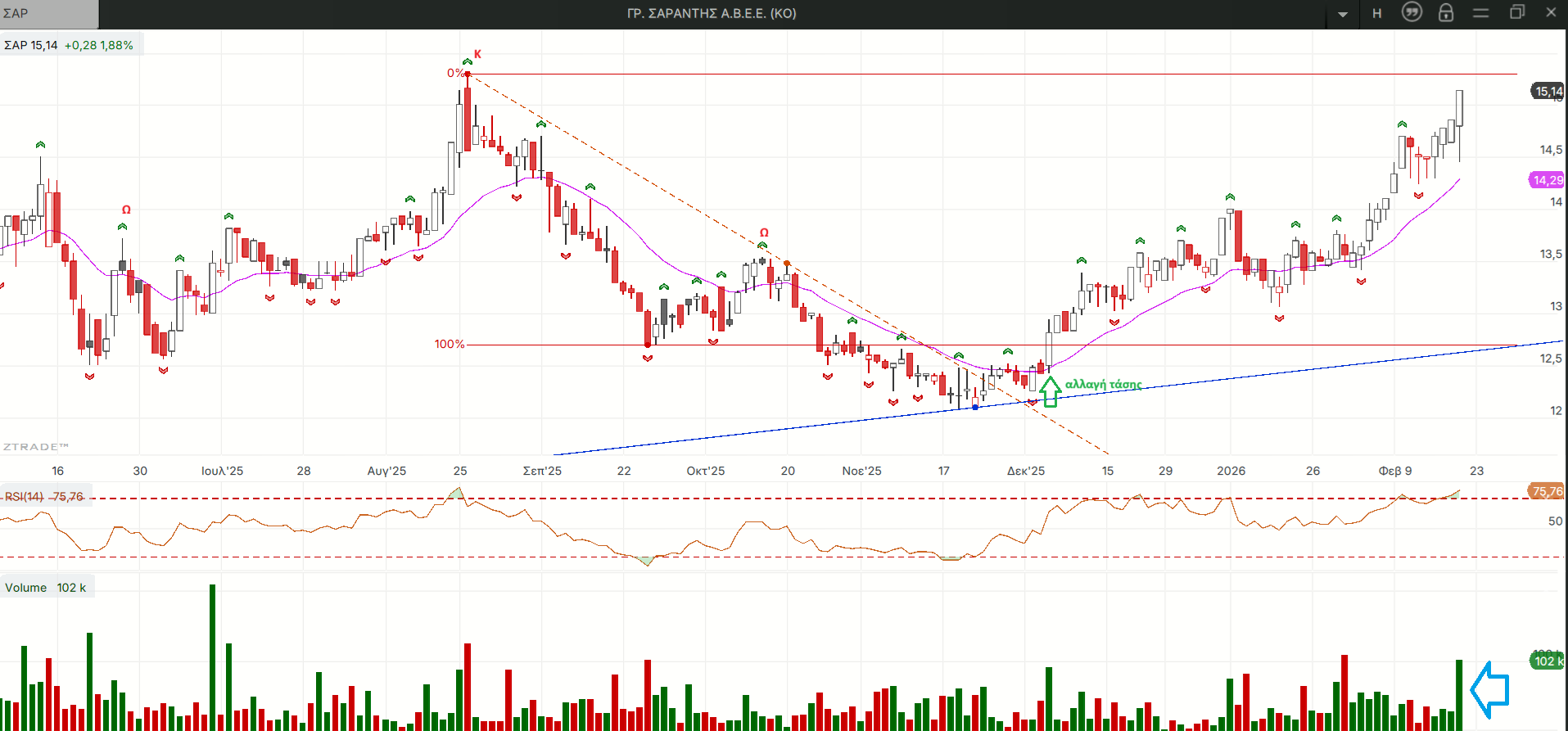Click the green 102 k volume tag
The width and height of the screenshot is (1568, 731).
[1547, 661]
